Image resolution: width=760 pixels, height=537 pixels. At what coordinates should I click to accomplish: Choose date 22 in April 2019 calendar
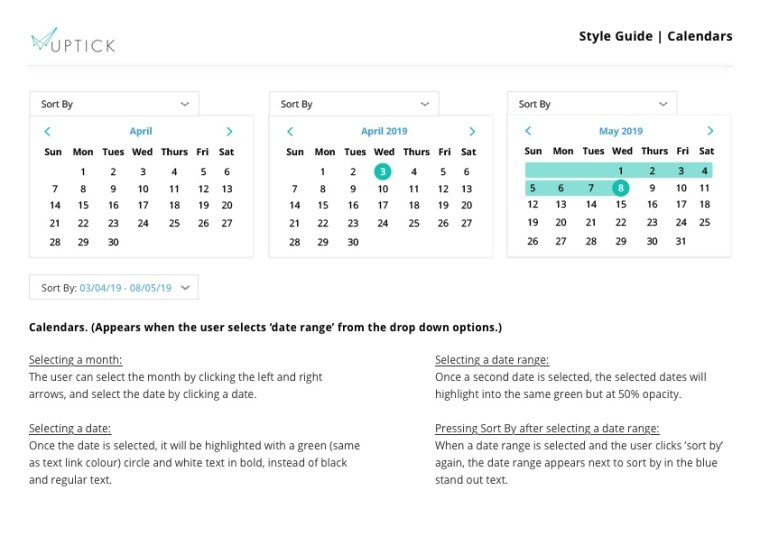pyautogui.click(x=323, y=223)
